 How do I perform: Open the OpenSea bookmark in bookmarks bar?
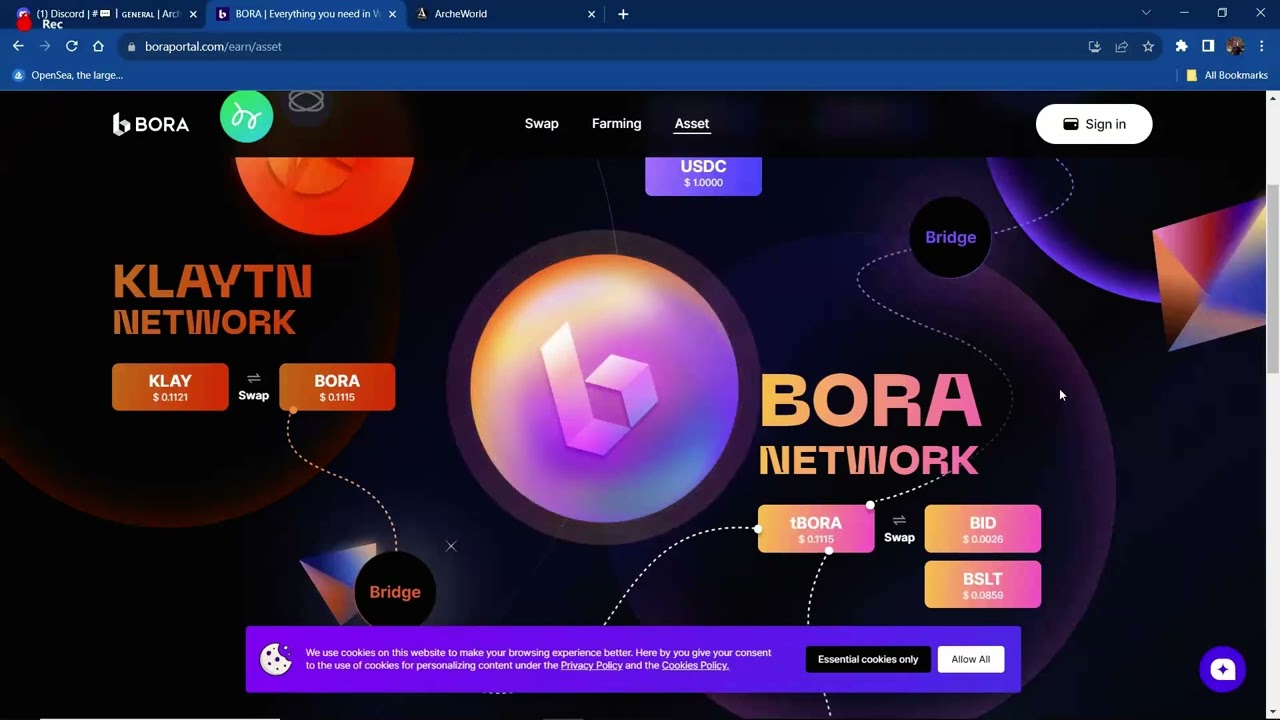(67, 75)
